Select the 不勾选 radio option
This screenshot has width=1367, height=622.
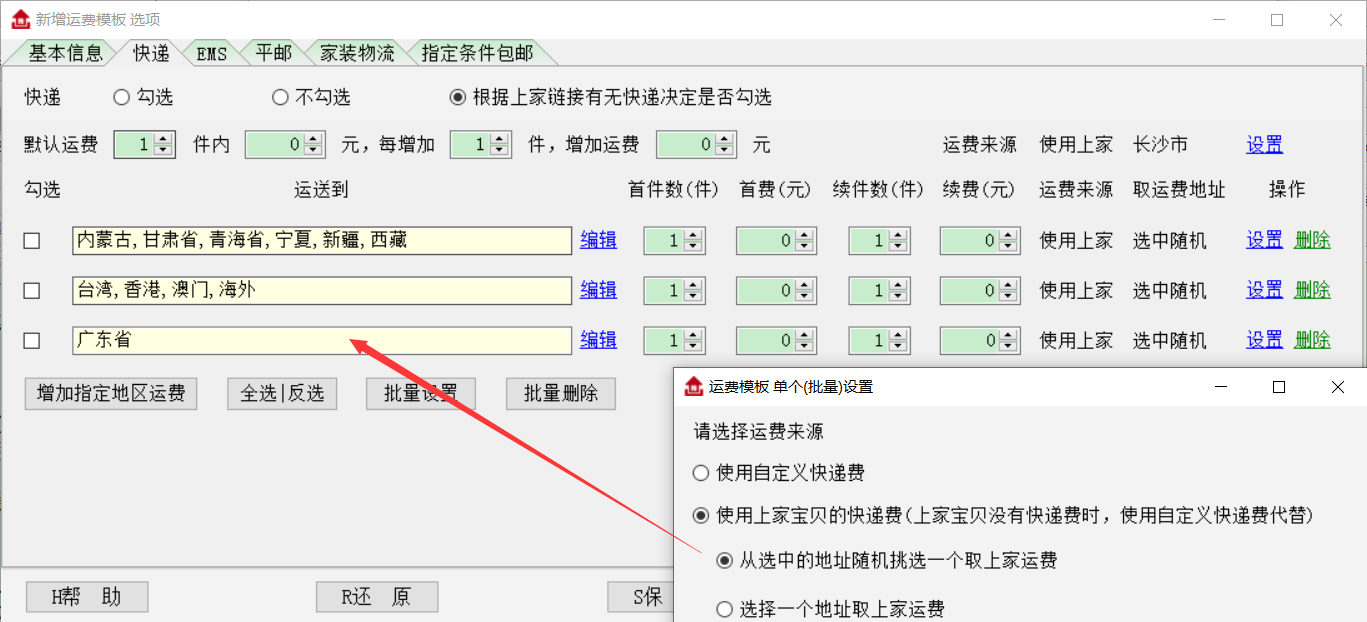281,97
